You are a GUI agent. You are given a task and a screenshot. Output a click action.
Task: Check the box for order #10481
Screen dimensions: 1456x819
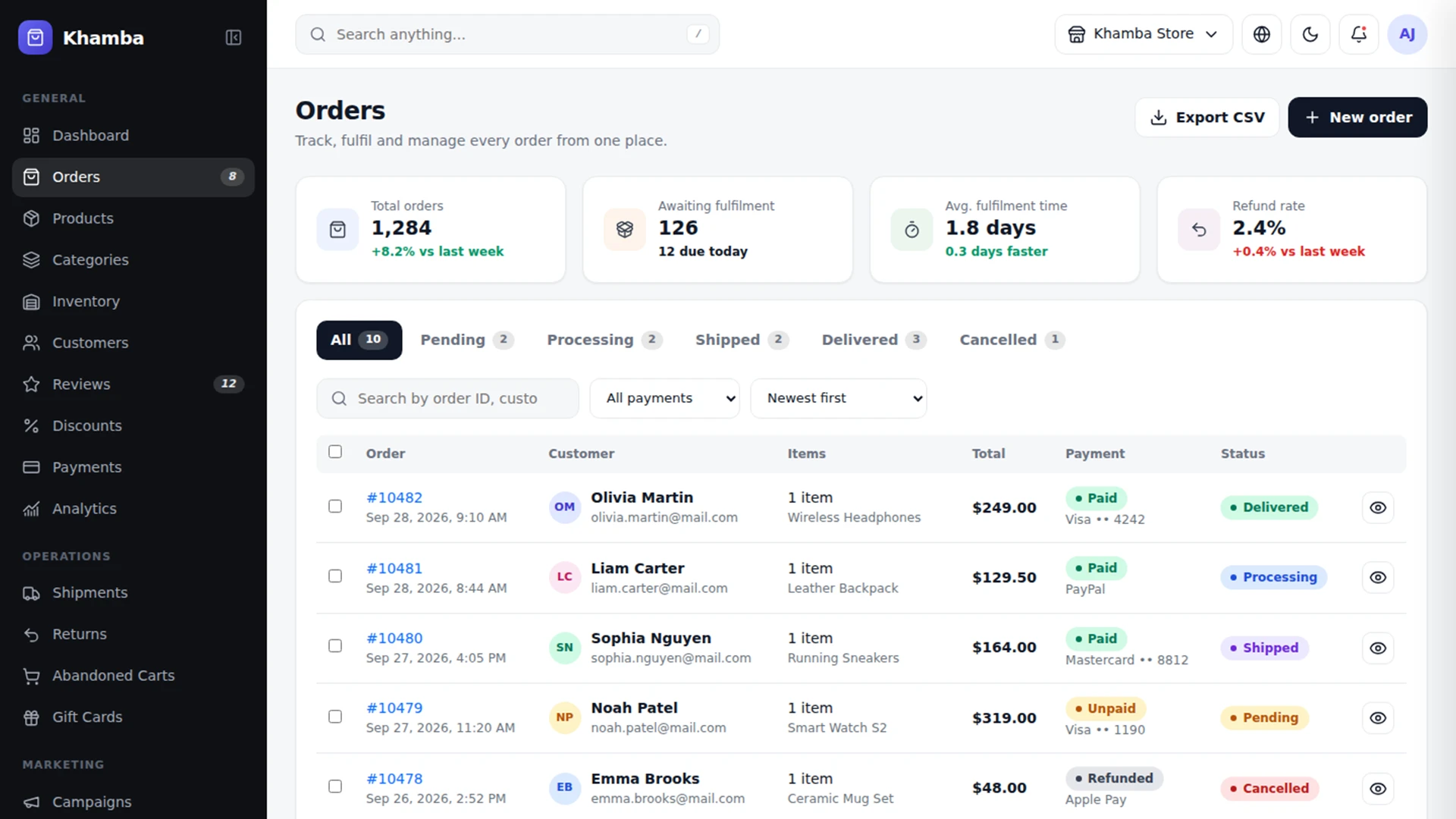coord(335,576)
